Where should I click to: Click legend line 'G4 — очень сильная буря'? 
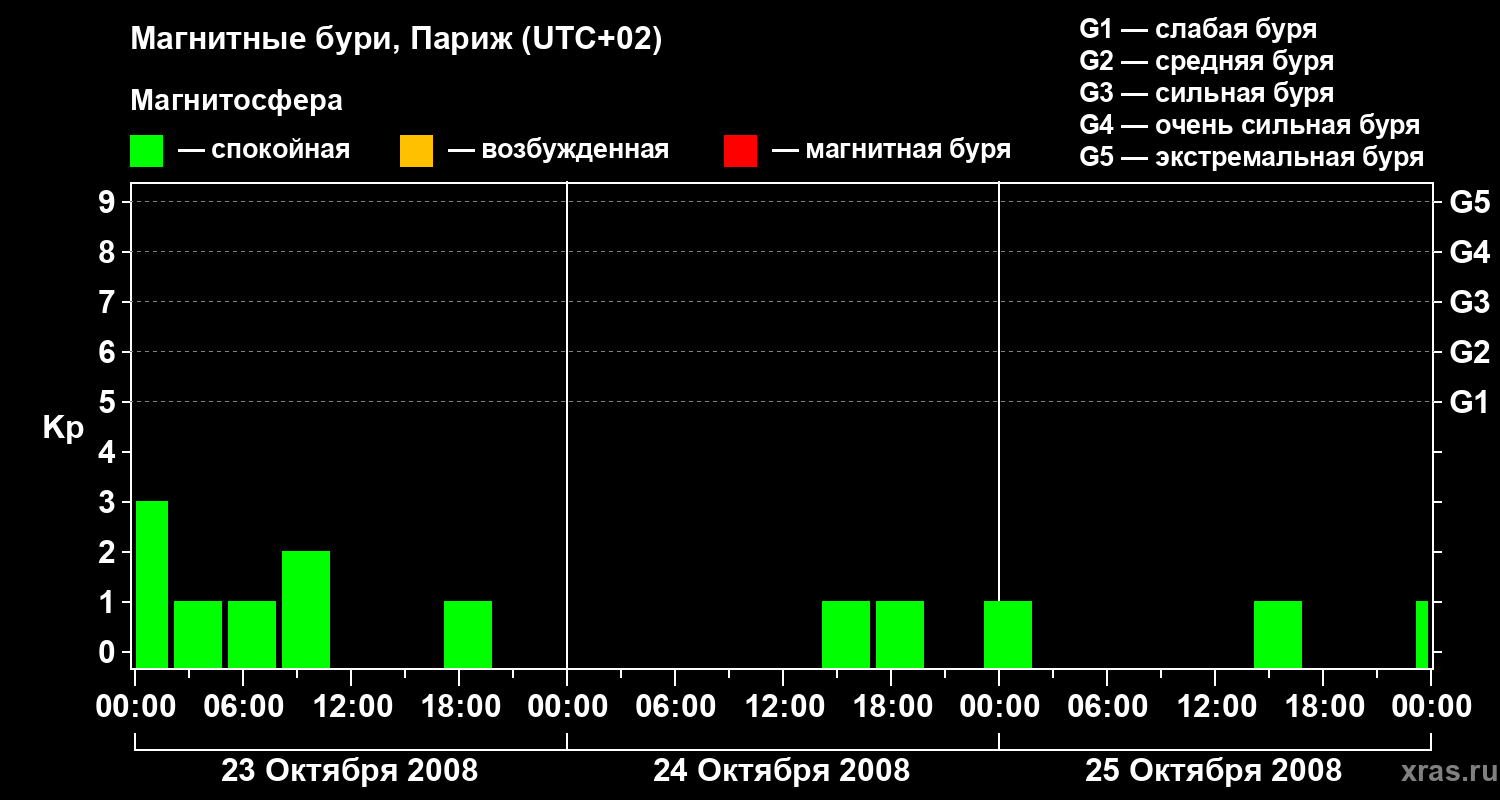(x=1249, y=125)
